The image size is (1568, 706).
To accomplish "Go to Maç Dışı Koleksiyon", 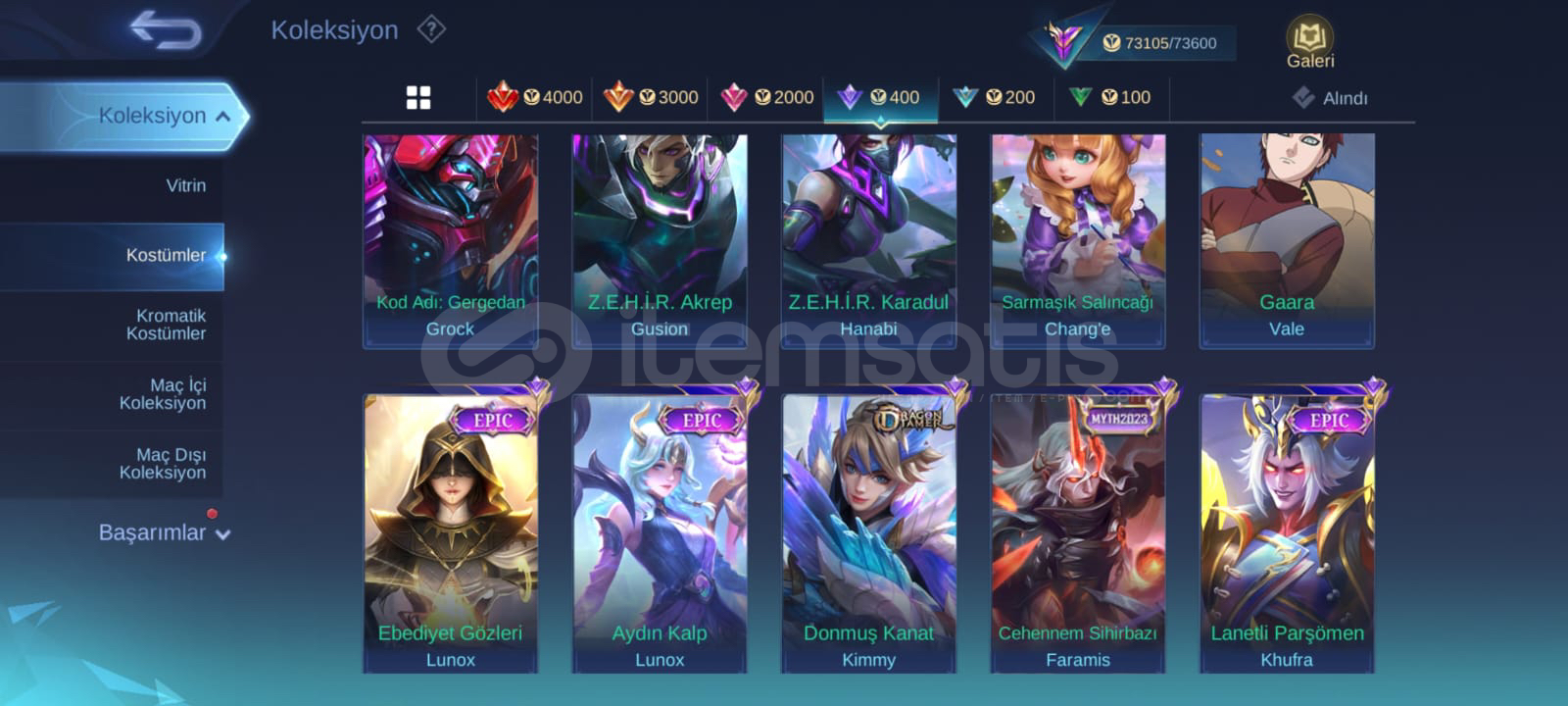I will tap(164, 464).
